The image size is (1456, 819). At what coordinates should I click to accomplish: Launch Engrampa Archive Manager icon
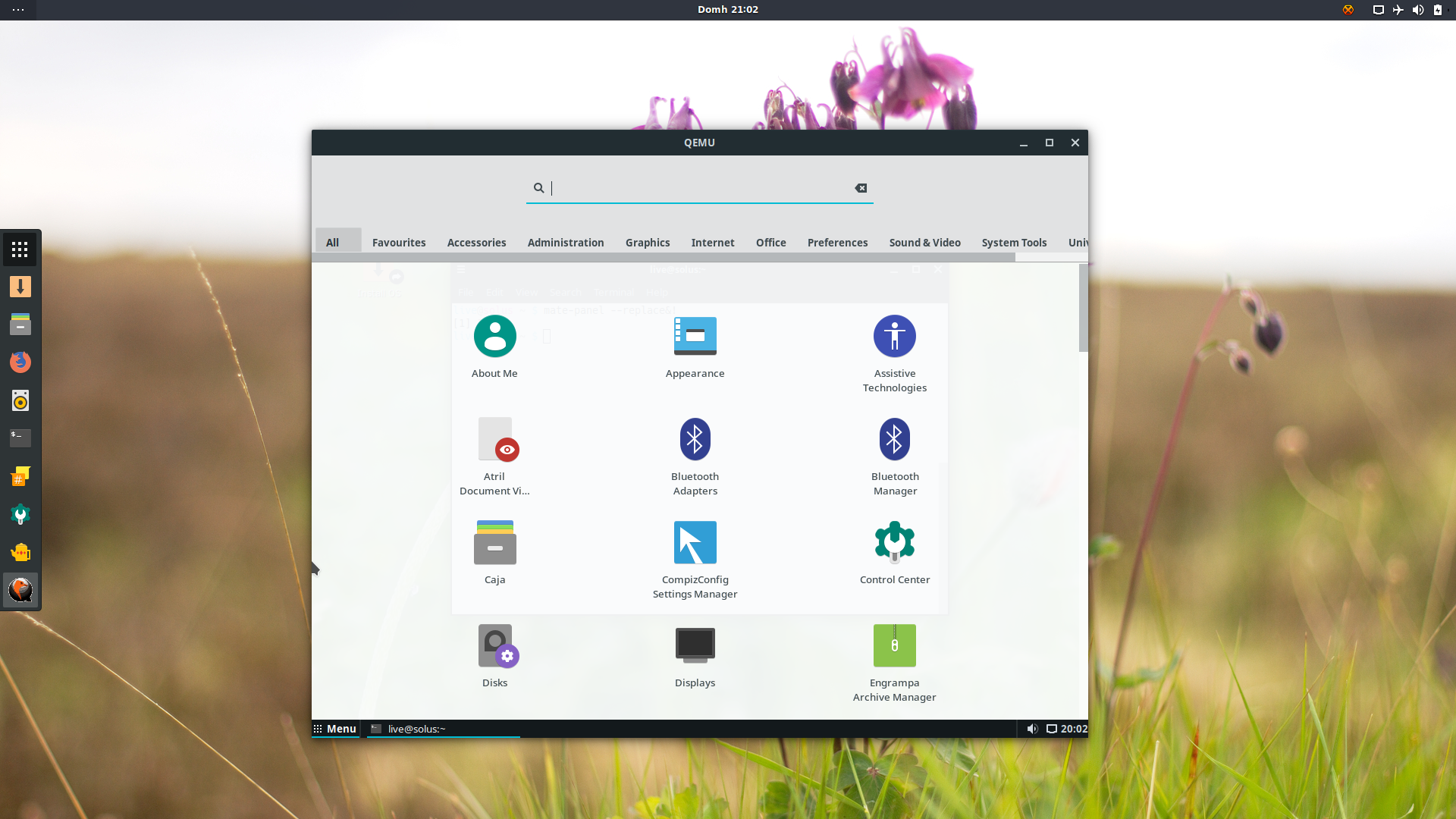pos(895,645)
